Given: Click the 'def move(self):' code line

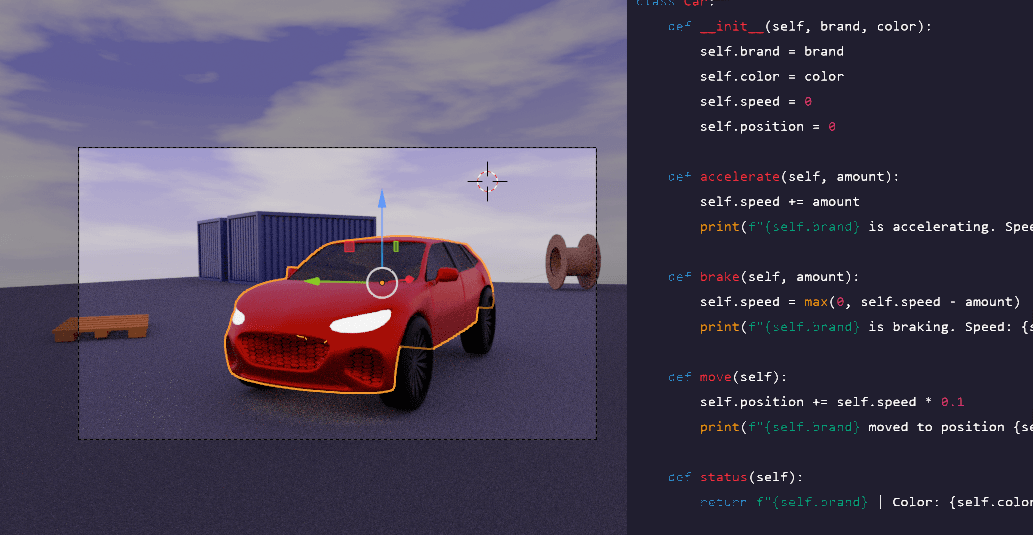Looking at the screenshot, I should 727,377.
